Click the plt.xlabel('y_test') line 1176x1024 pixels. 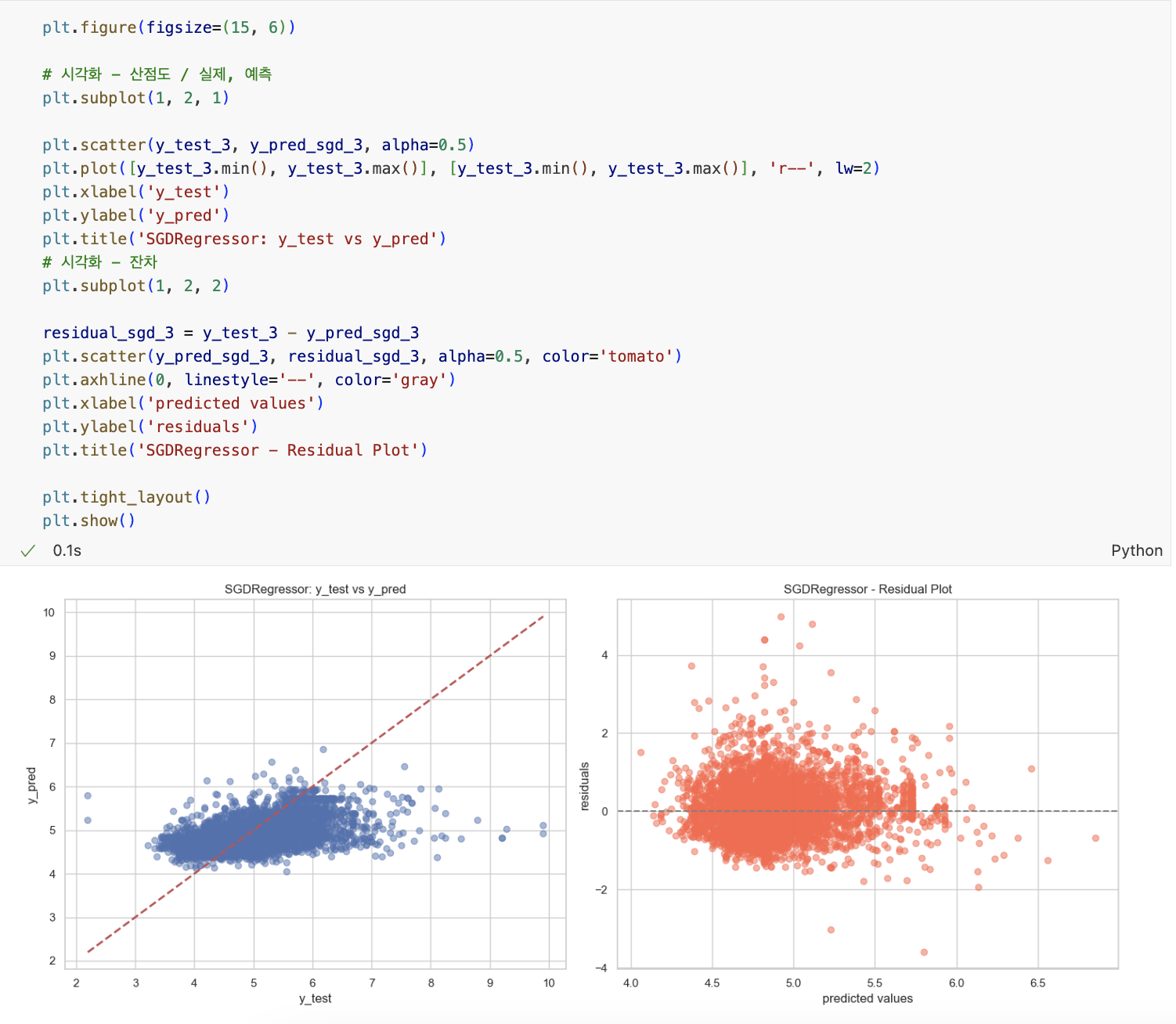point(136,192)
